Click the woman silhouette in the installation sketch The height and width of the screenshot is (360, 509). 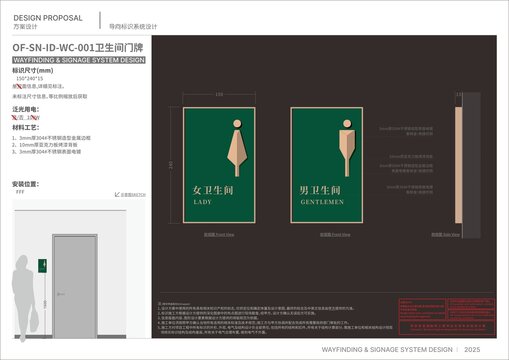point(25,298)
